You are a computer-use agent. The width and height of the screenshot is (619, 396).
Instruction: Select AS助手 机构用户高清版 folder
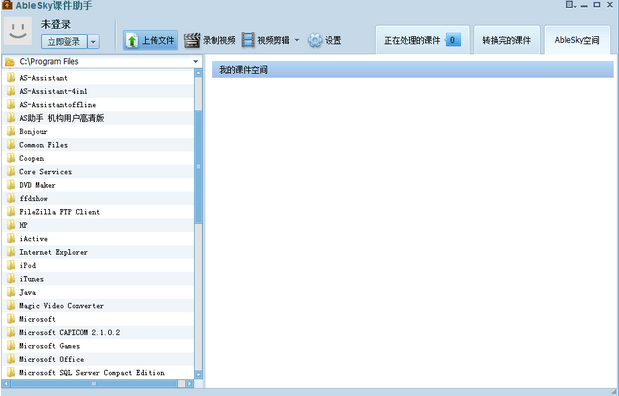98,118
